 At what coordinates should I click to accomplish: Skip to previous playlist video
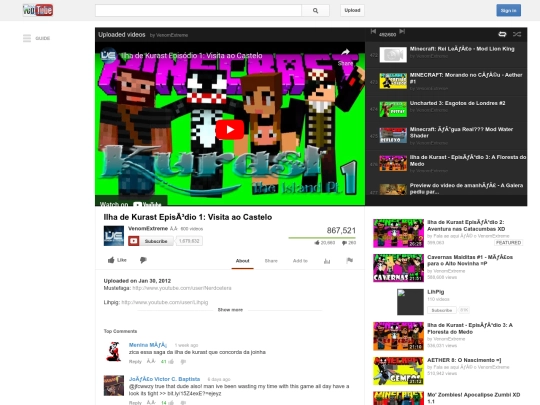373,32
